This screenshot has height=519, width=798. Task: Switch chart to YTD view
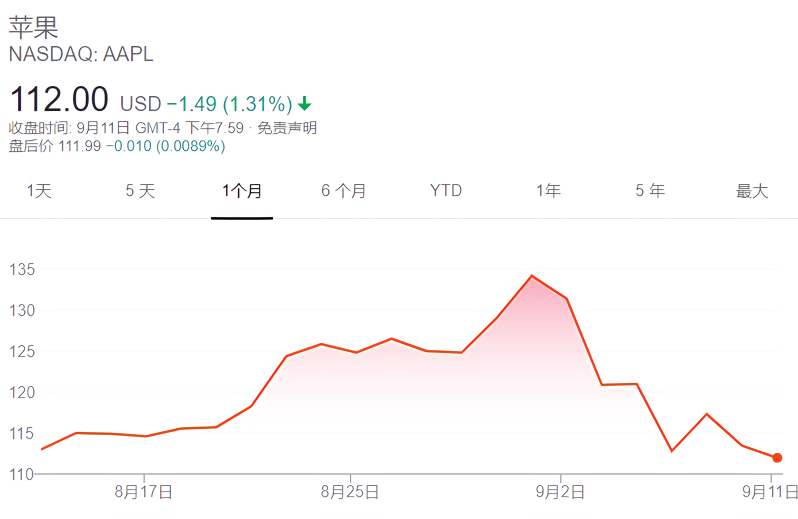(x=446, y=190)
